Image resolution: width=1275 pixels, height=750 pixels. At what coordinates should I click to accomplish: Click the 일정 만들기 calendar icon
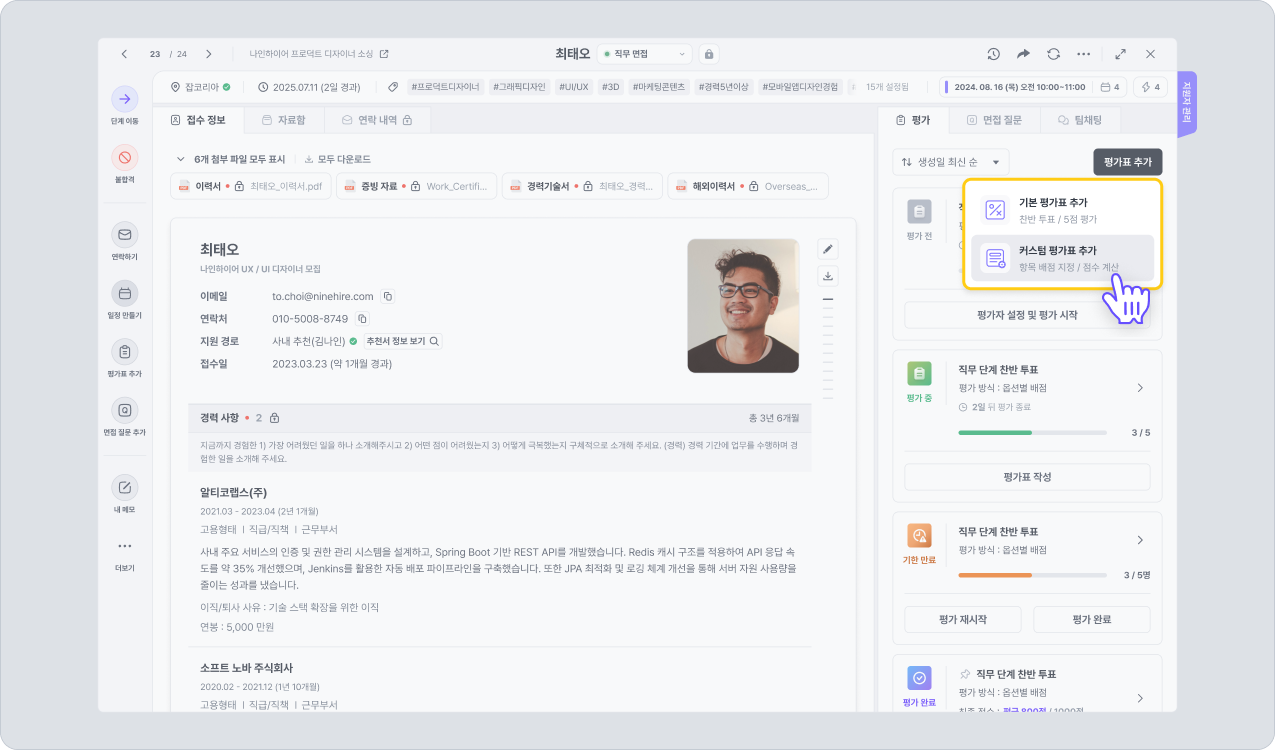(125, 293)
